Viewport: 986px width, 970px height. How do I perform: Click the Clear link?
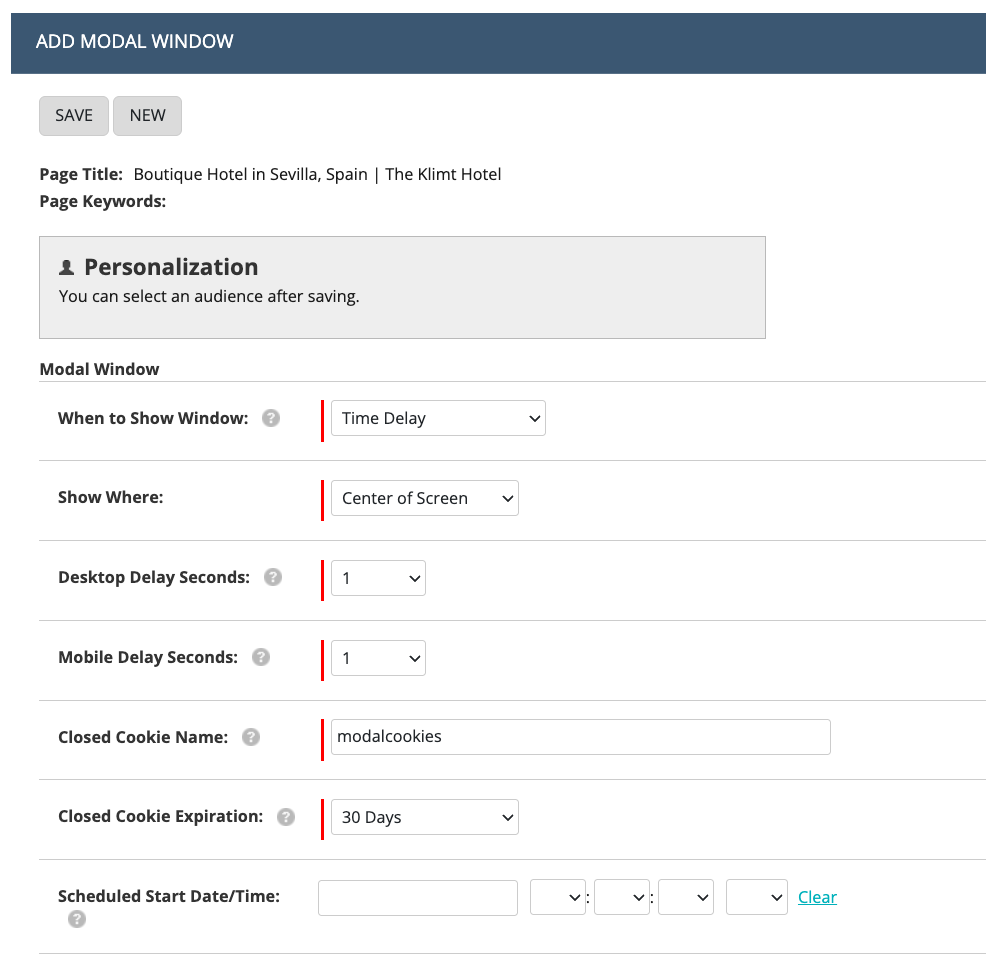coord(817,898)
